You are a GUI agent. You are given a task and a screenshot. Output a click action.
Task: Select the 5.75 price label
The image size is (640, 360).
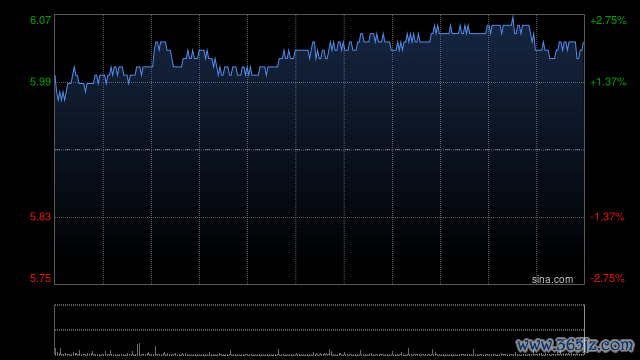pos(40,278)
